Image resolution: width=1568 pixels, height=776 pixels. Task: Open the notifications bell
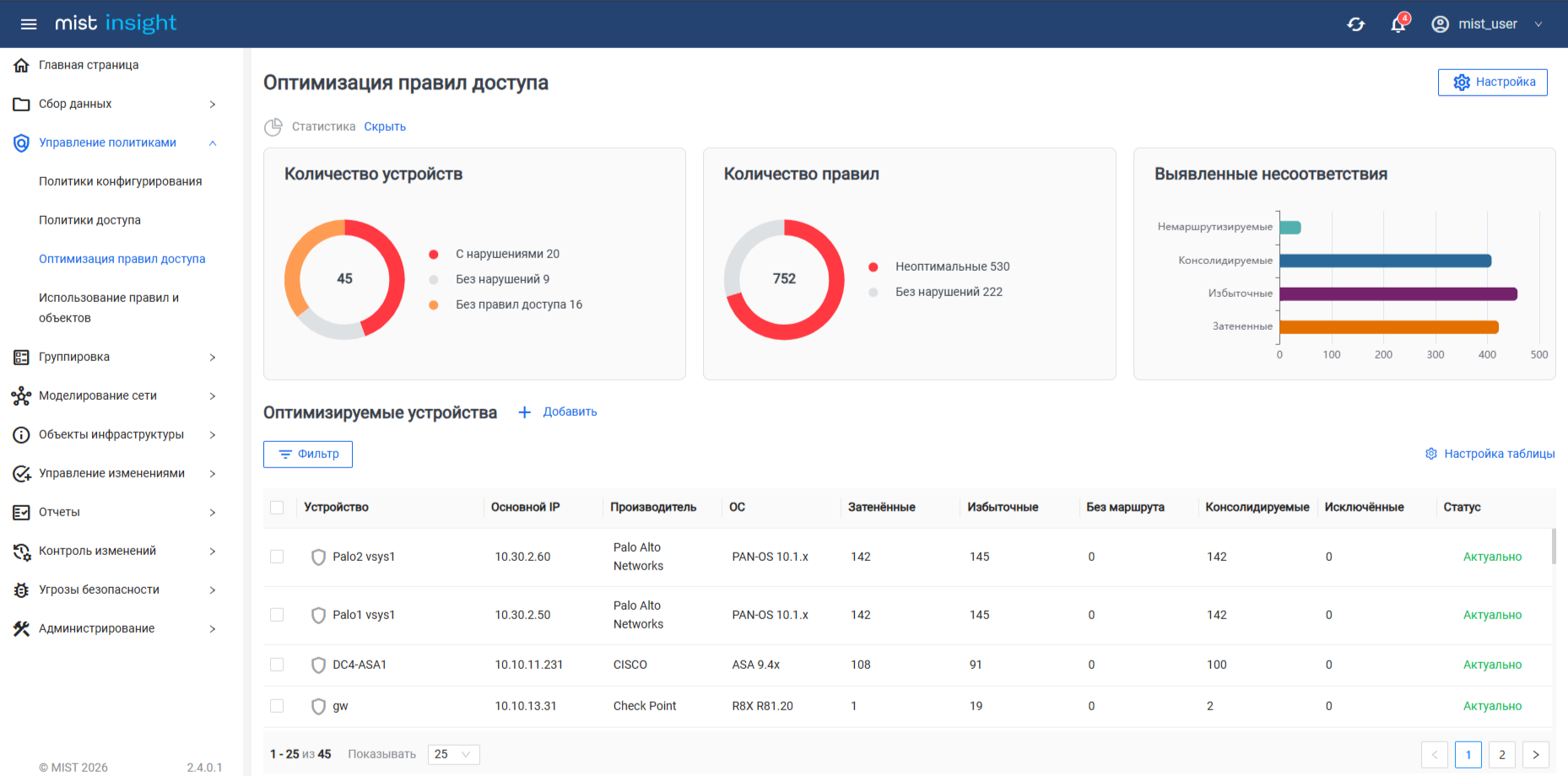[x=1398, y=24]
